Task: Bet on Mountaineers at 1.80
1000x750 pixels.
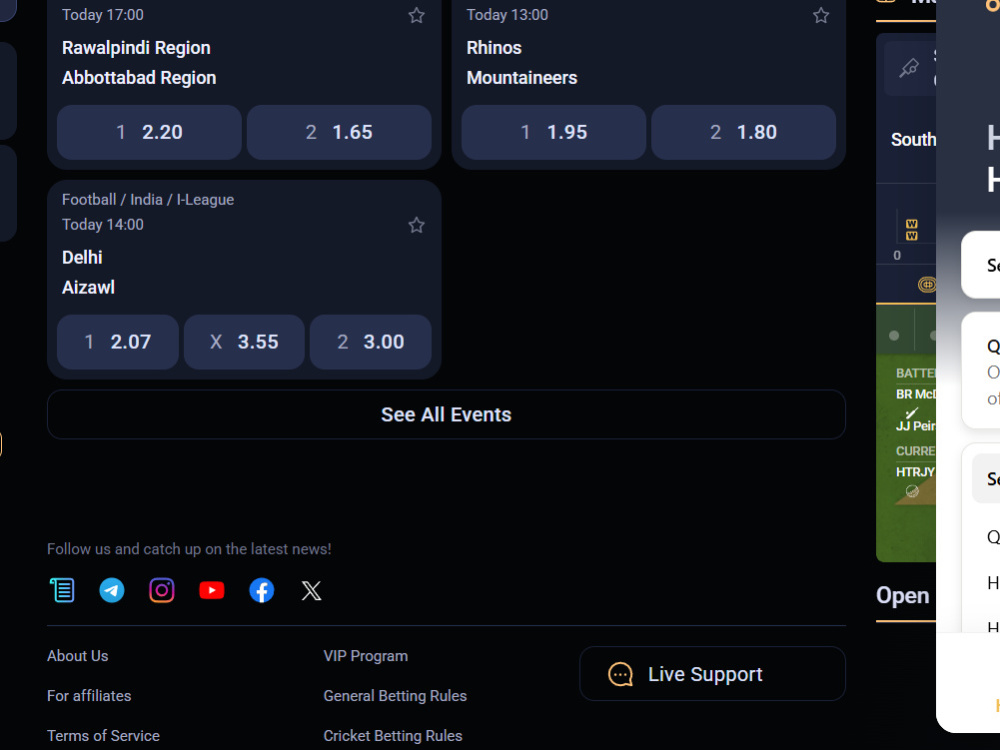Action: [744, 132]
